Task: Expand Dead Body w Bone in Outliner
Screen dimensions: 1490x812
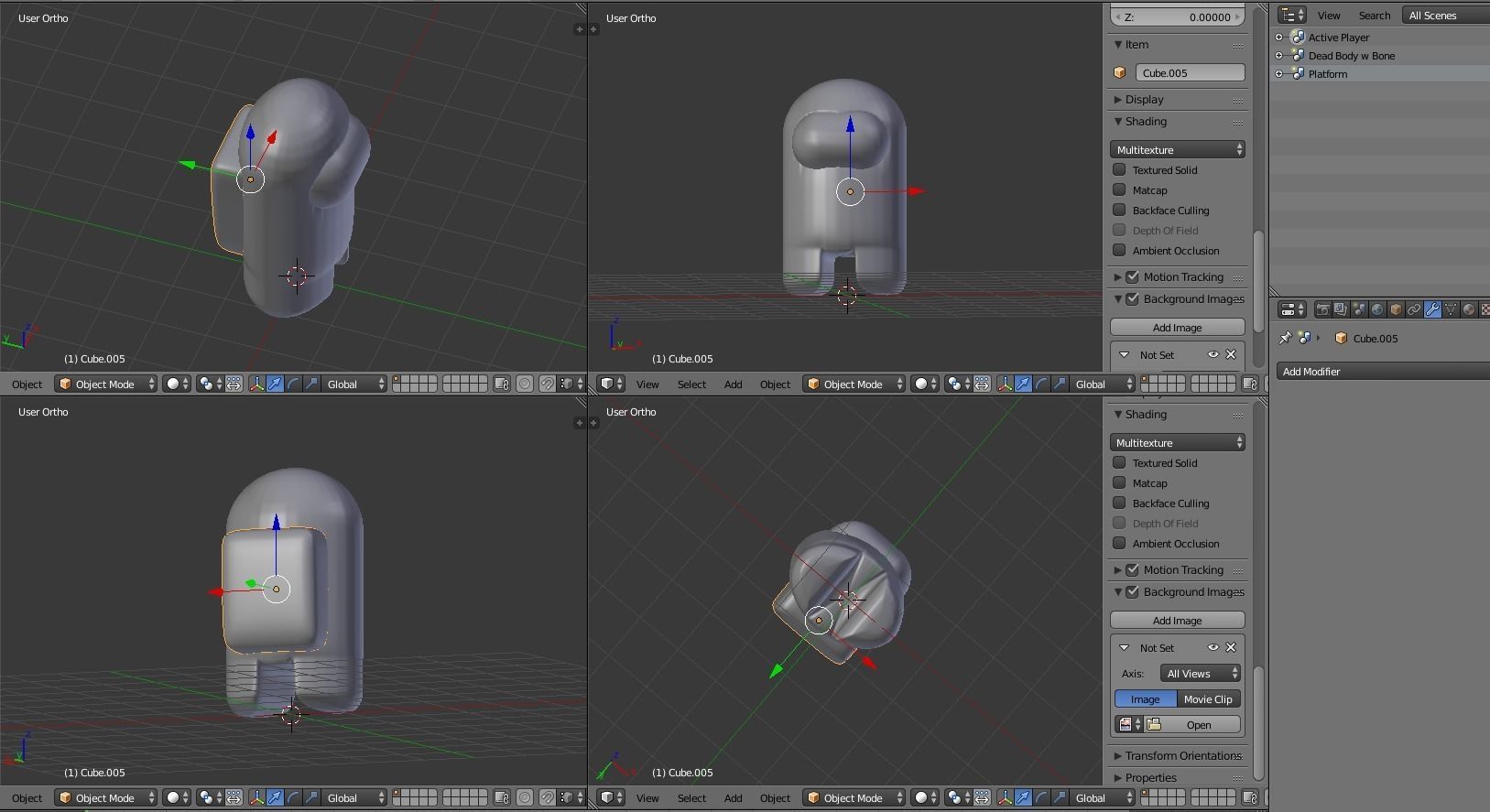Action: (x=1279, y=56)
